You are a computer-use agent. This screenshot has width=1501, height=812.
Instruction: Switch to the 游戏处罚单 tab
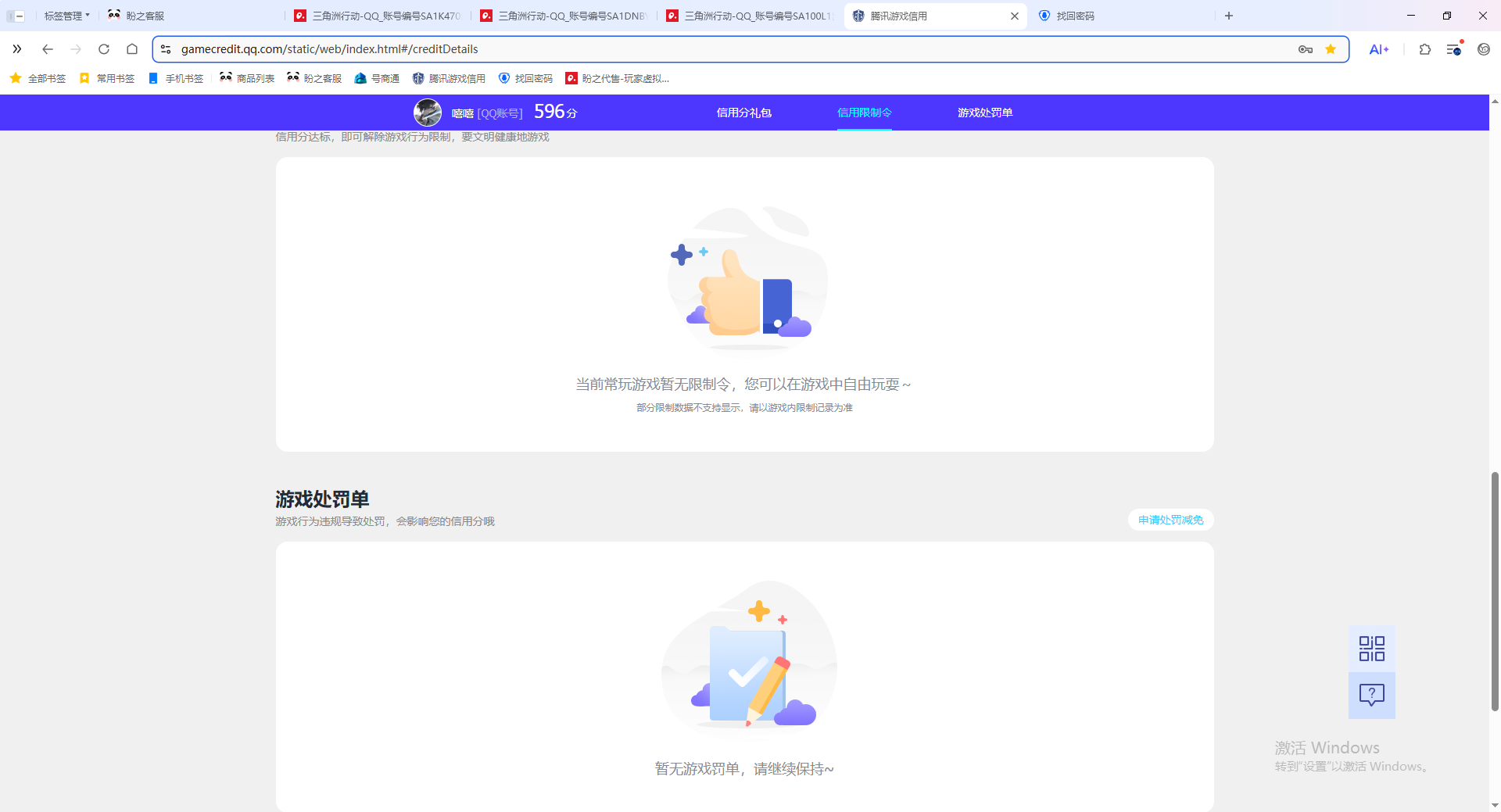point(984,113)
